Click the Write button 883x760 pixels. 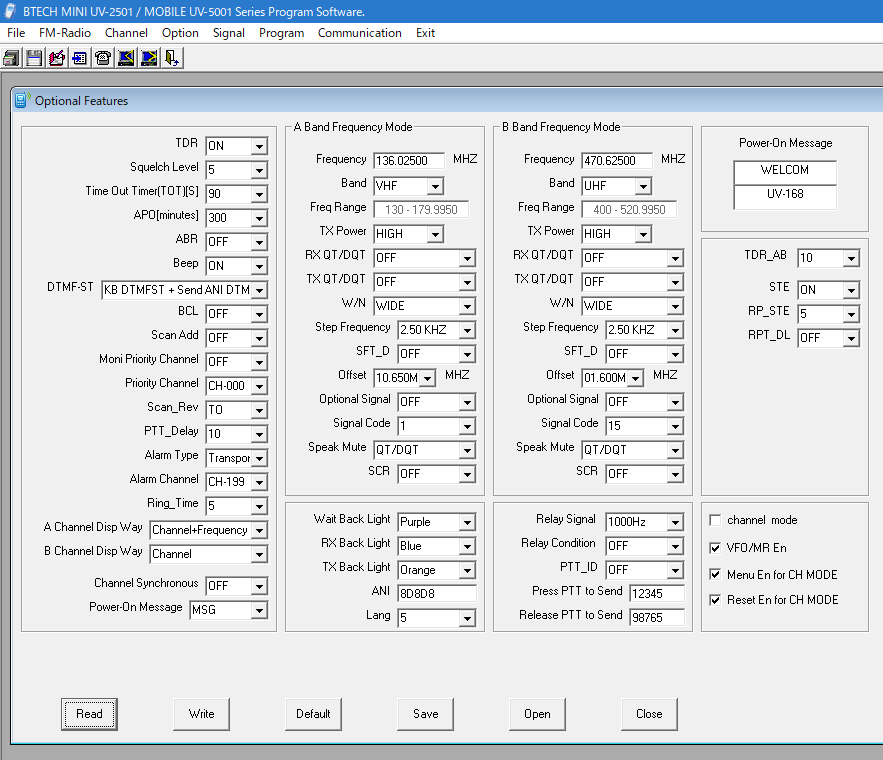click(x=201, y=714)
